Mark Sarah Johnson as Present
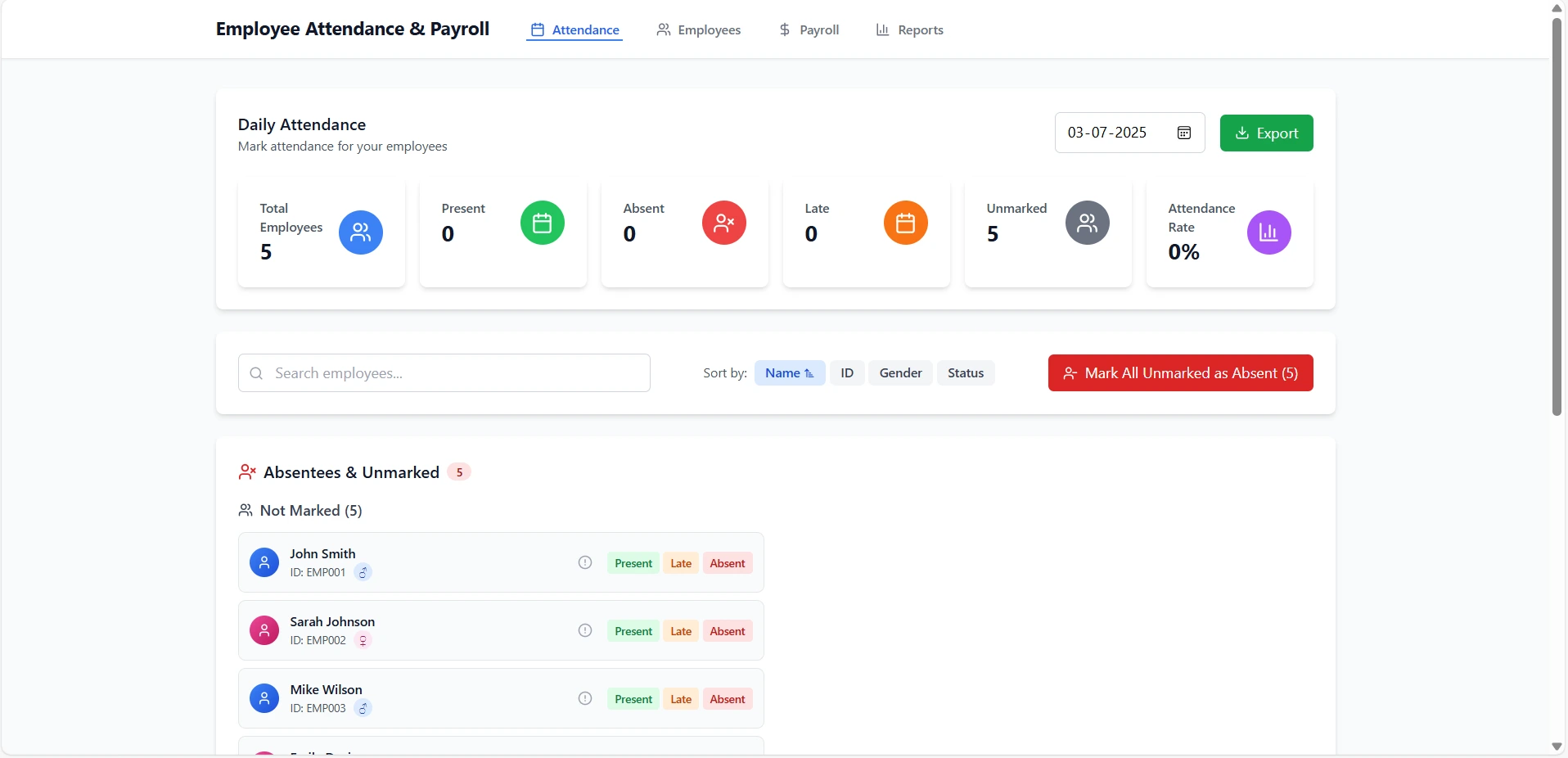The image size is (1568, 758). [x=632, y=630]
